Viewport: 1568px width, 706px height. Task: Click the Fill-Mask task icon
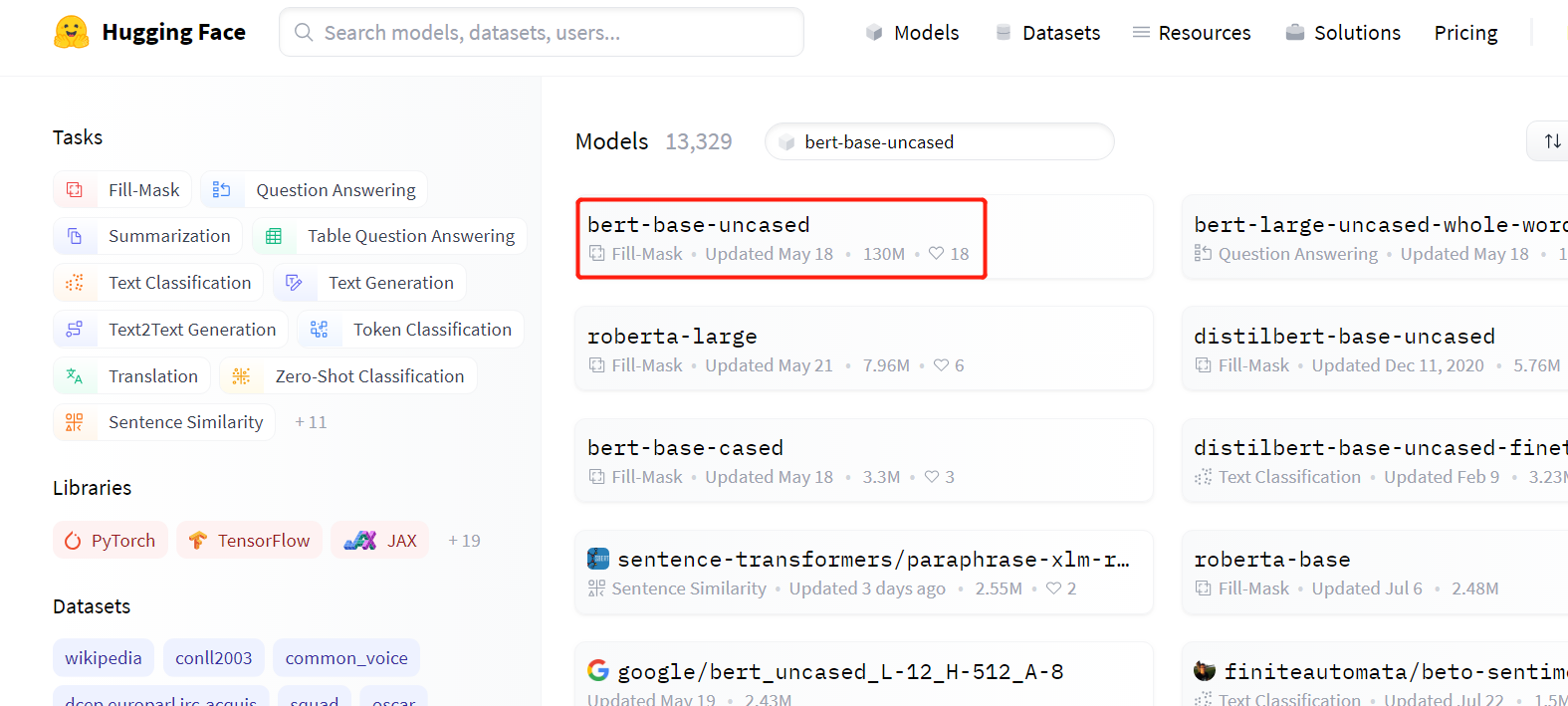[75, 189]
